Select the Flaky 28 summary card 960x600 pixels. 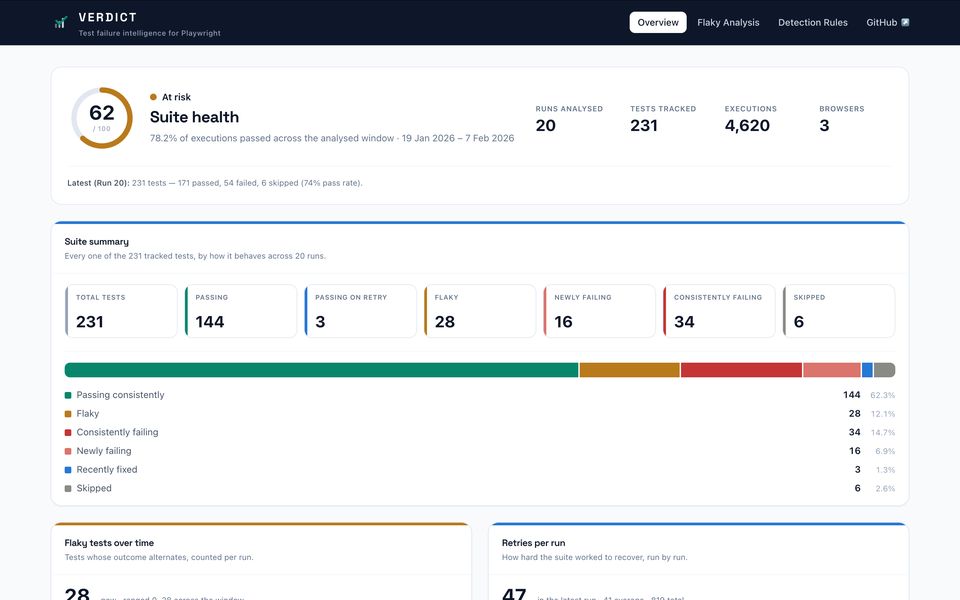point(480,311)
